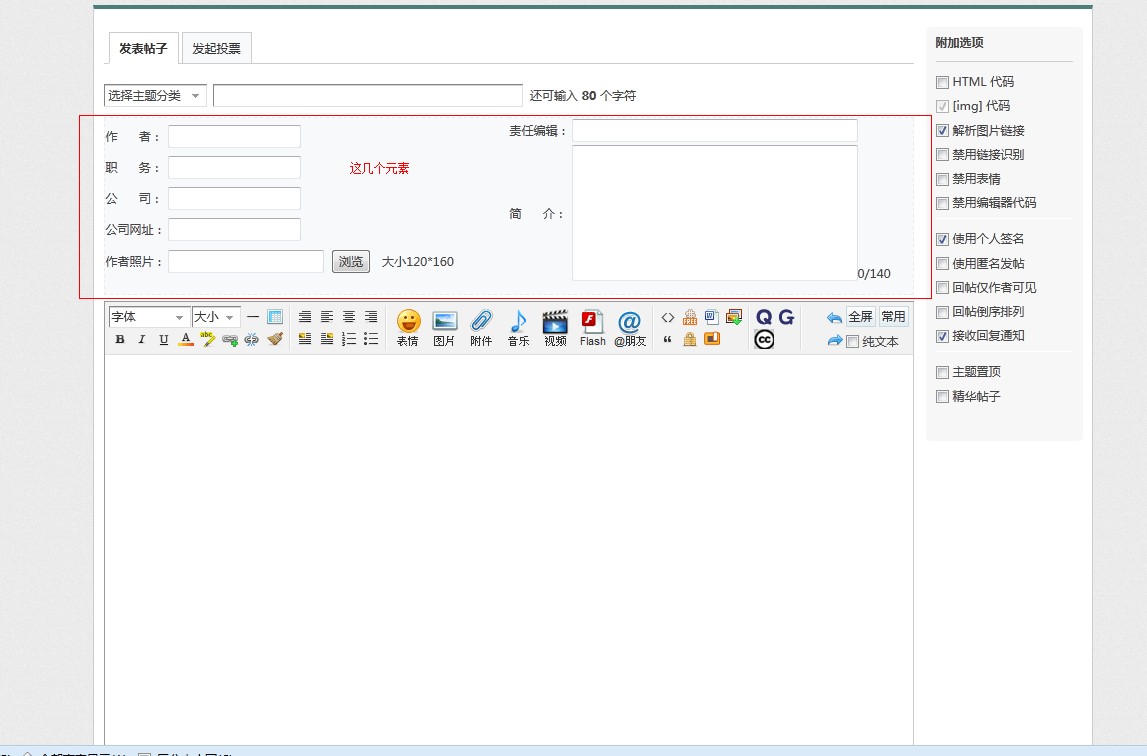This screenshot has height=756, width=1147.
Task: Open the 大小 font size dropdown
Action: click(x=216, y=317)
